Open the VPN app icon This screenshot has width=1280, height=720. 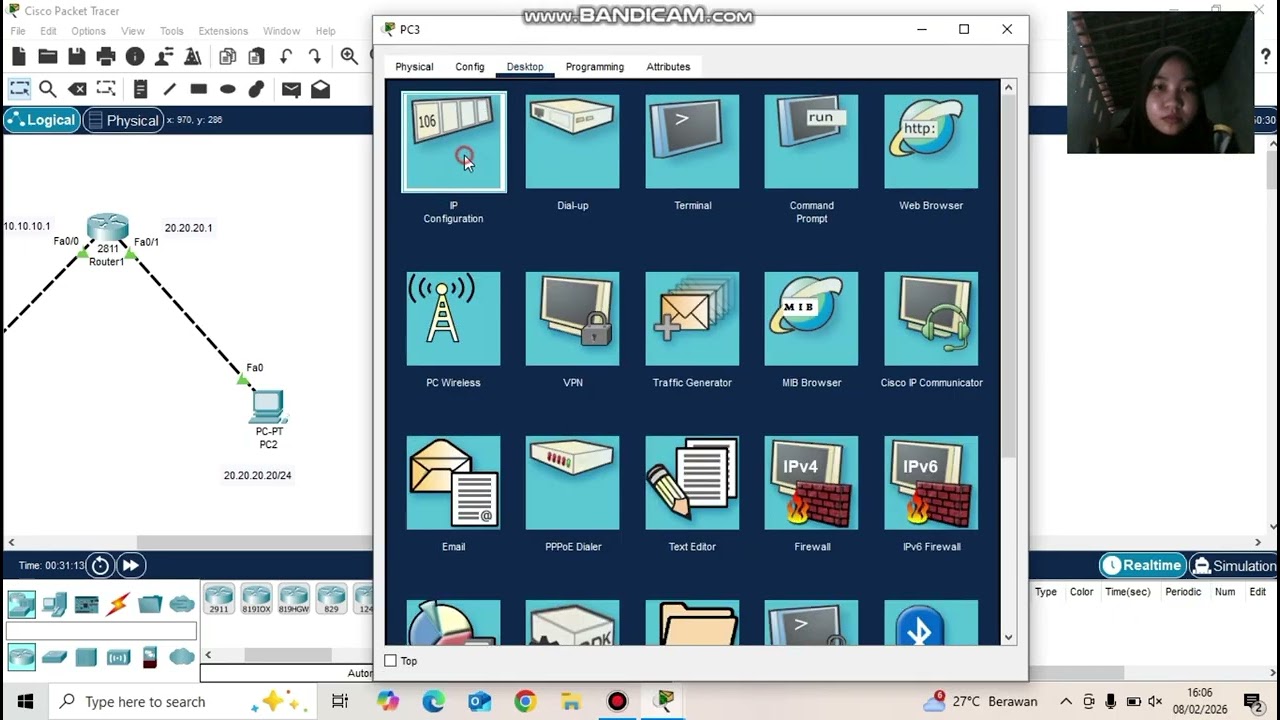[573, 319]
